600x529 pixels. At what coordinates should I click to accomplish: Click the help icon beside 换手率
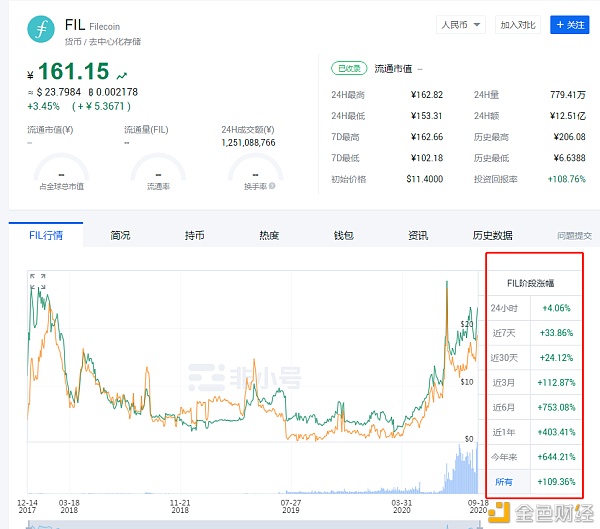pyautogui.click(x=272, y=186)
